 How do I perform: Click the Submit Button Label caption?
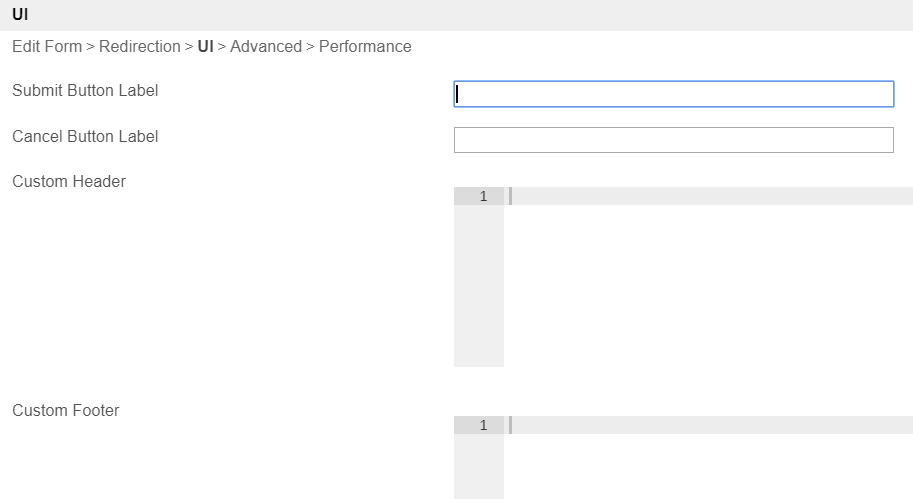[85, 91]
